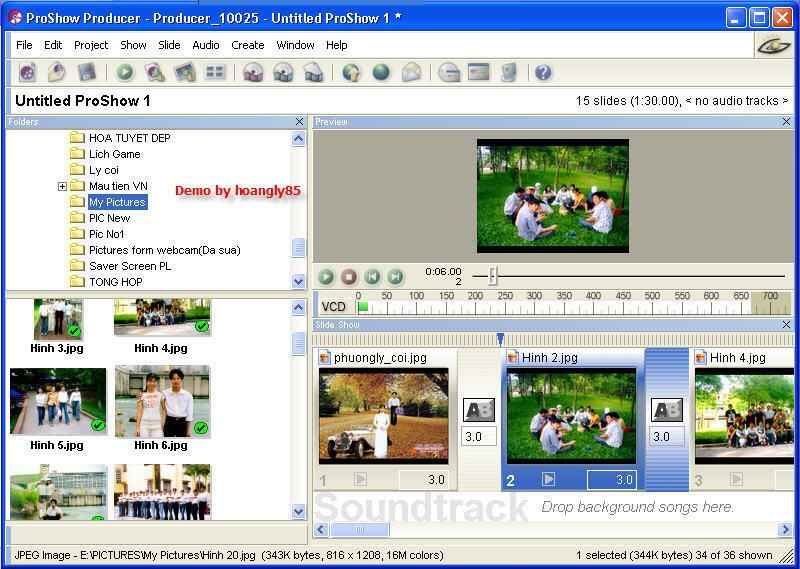Open Slide Options from the toolbar

click(185, 72)
